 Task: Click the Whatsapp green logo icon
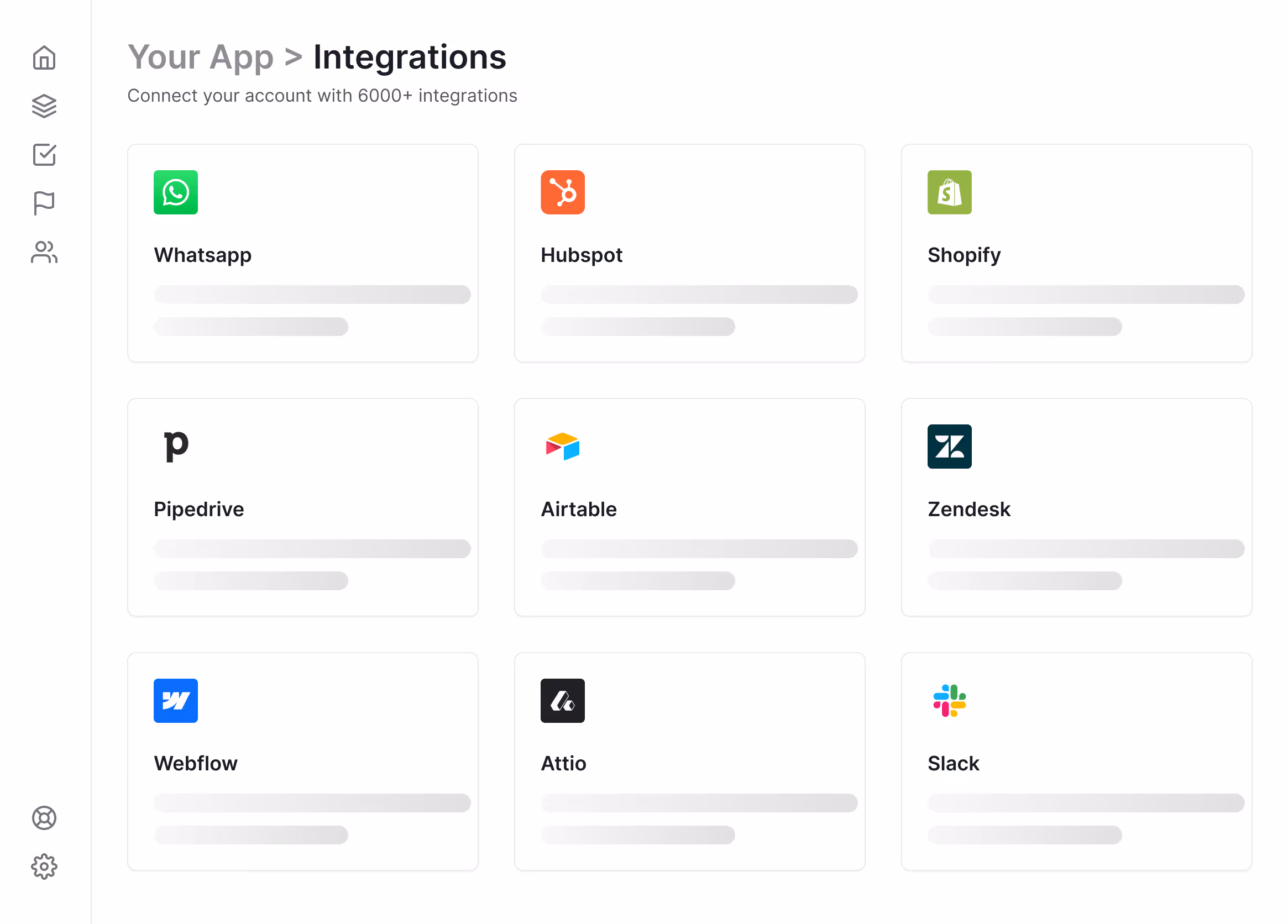[175, 192]
